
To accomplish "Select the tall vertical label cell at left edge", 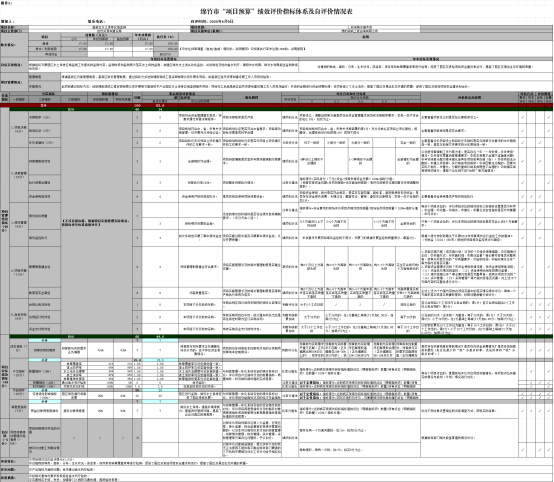I will [5, 221].
